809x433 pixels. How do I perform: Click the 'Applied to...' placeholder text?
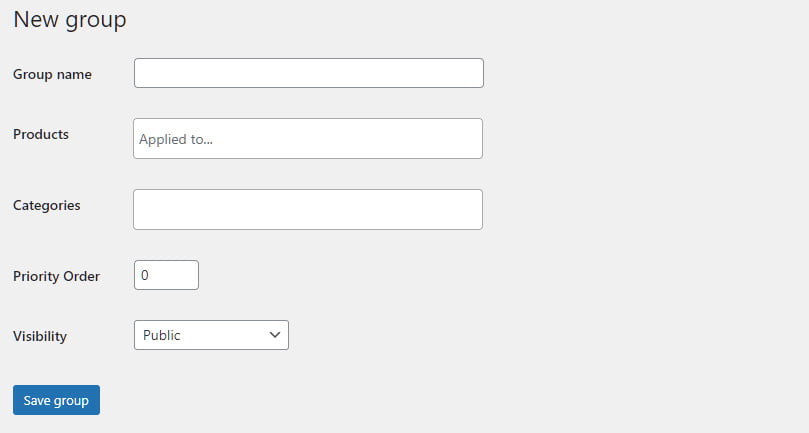click(x=175, y=139)
